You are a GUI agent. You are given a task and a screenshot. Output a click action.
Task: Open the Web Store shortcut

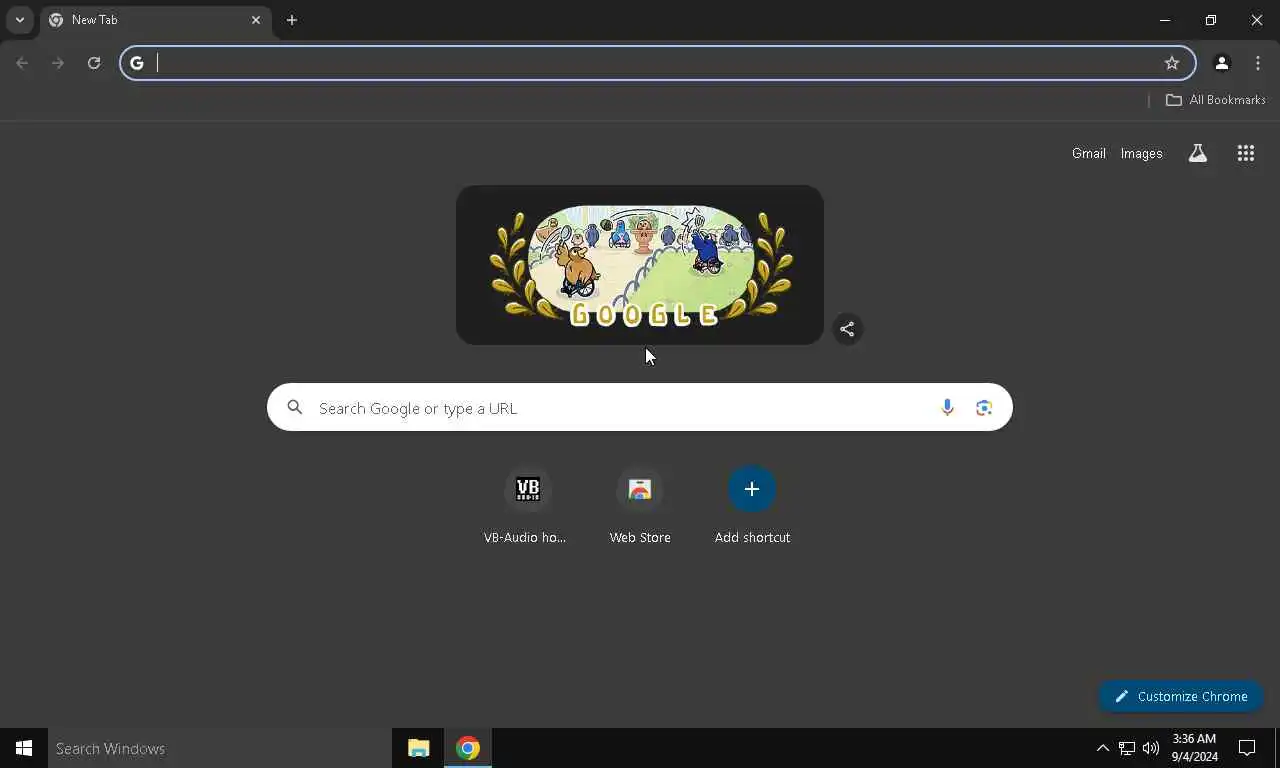640,506
